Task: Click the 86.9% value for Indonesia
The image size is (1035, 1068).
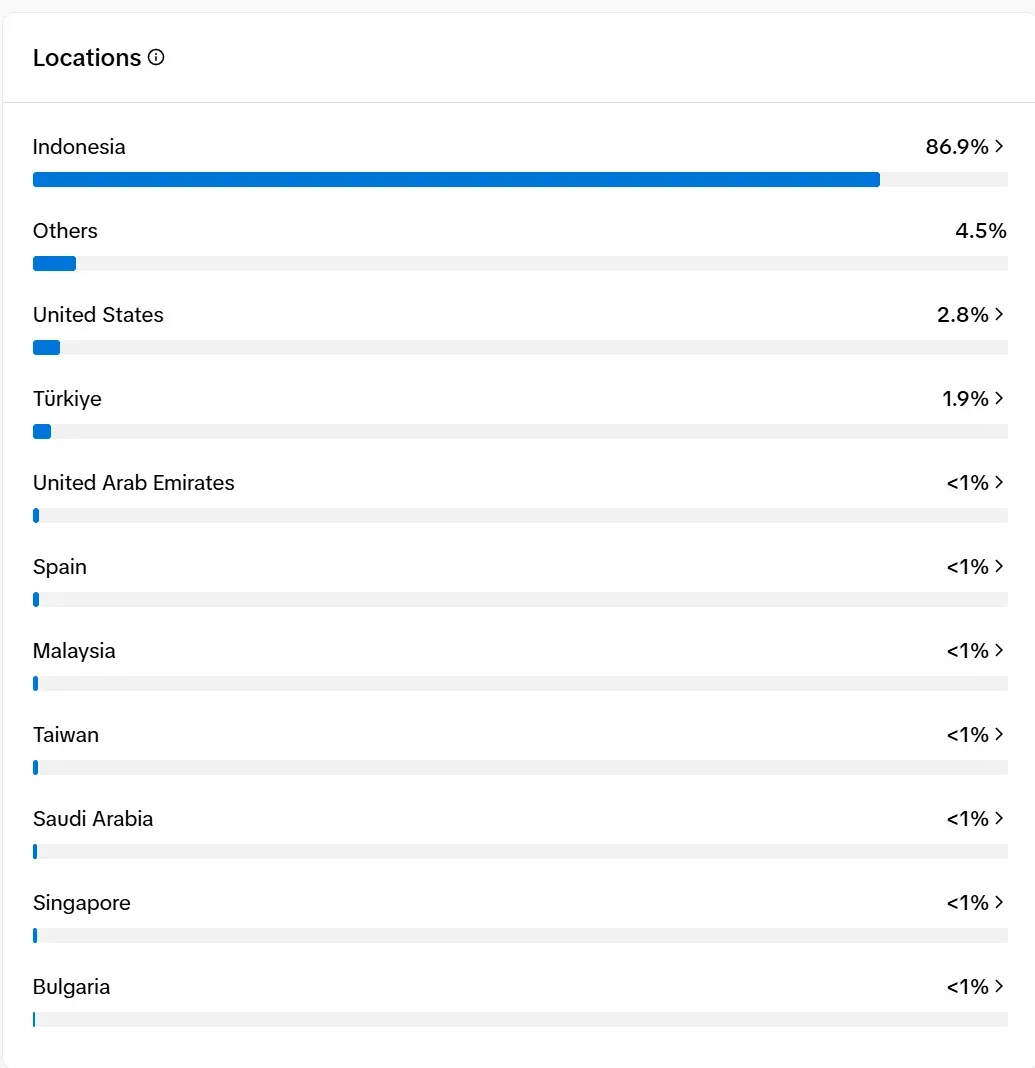Action: [956, 147]
